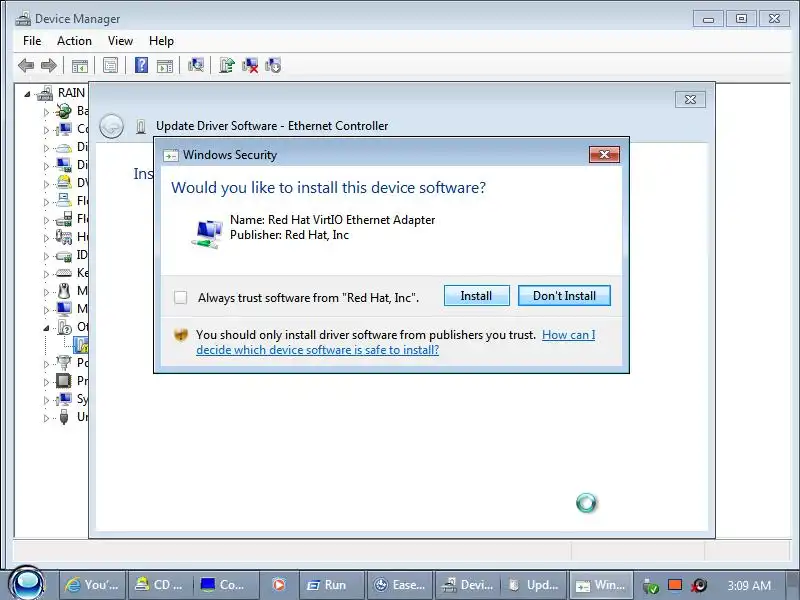The image size is (800, 600).
Task: Select the RAIN computer root node icon
Action: coord(45,93)
